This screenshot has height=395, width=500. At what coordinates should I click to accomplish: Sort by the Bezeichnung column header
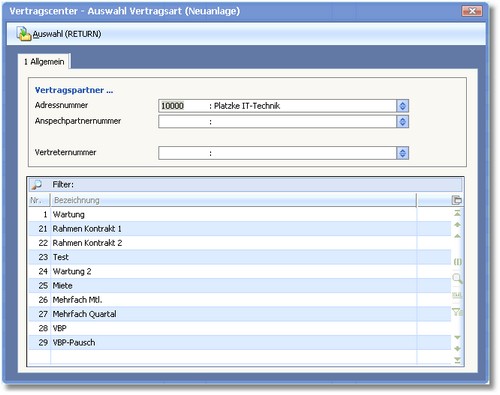233,200
